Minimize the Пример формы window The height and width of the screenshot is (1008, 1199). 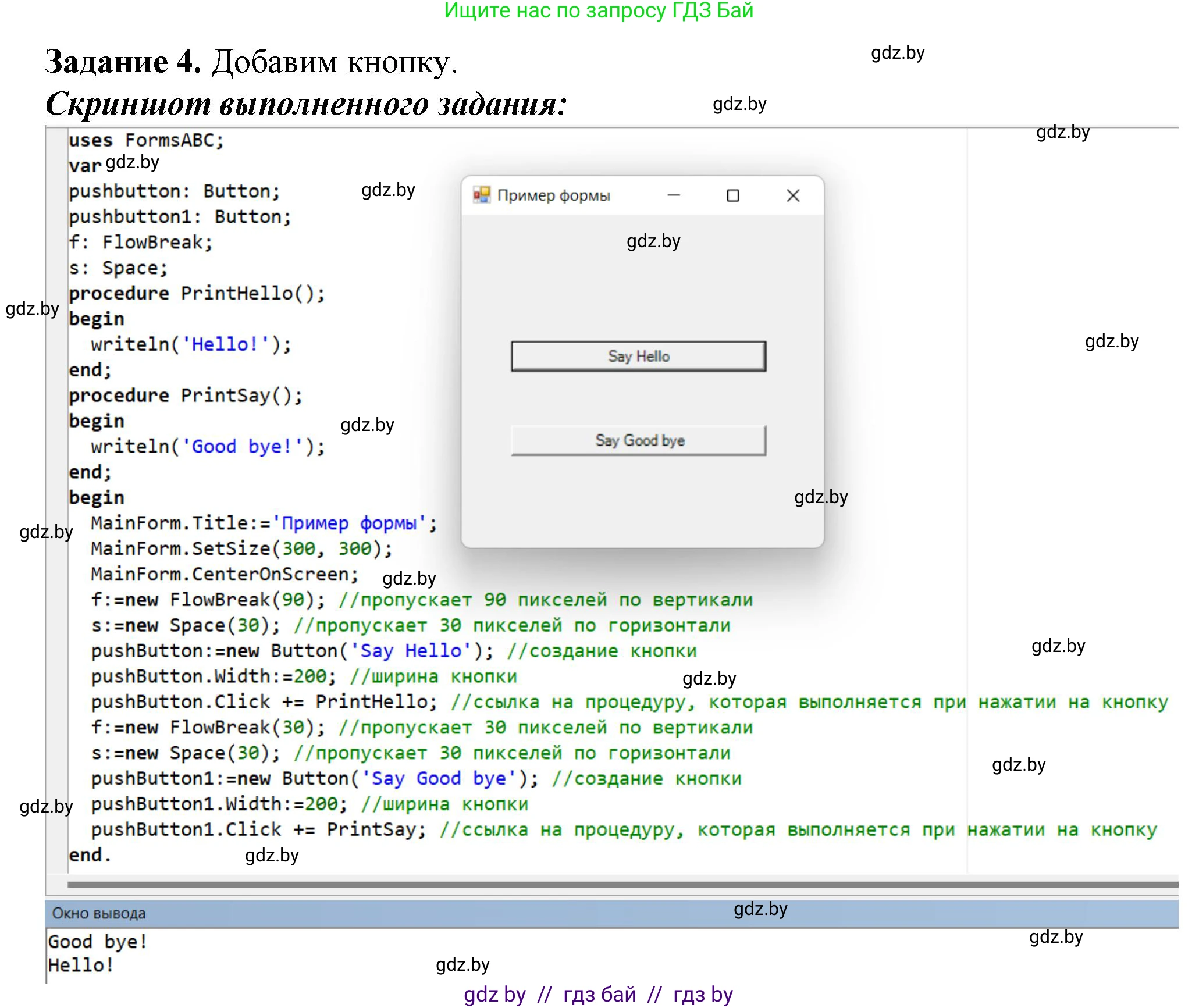(x=674, y=195)
